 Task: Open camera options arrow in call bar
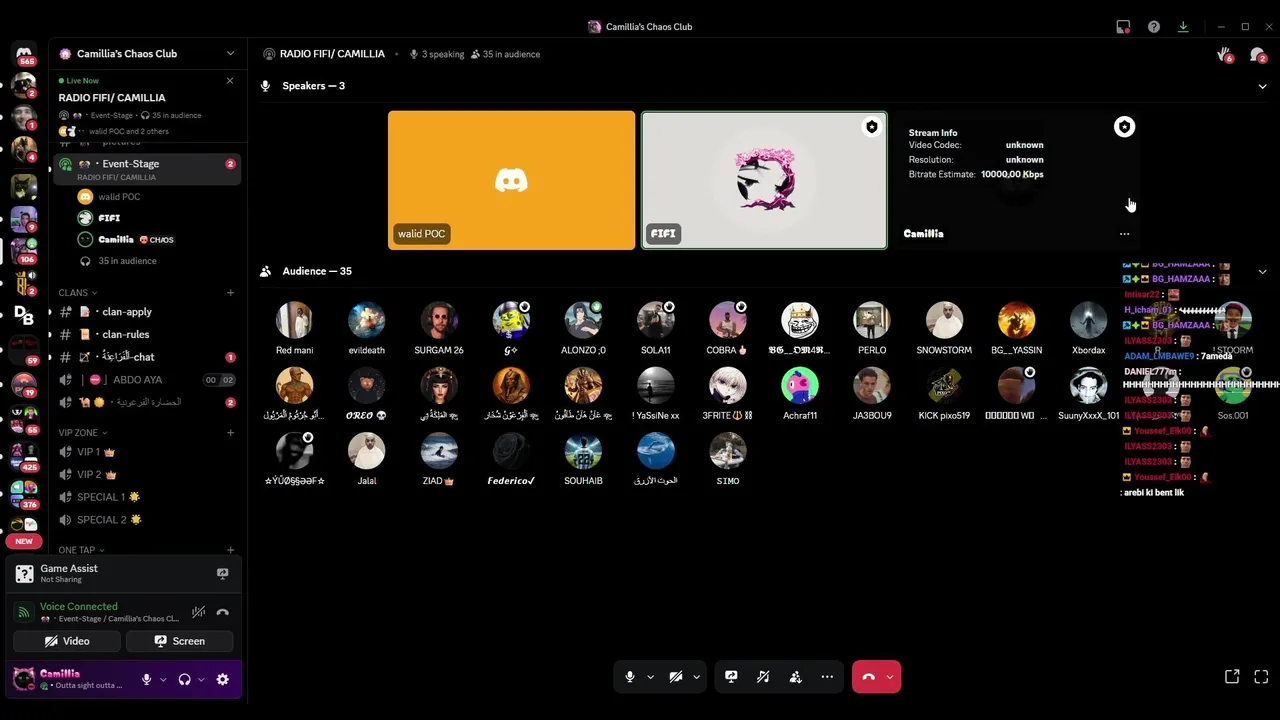(696, 677)
